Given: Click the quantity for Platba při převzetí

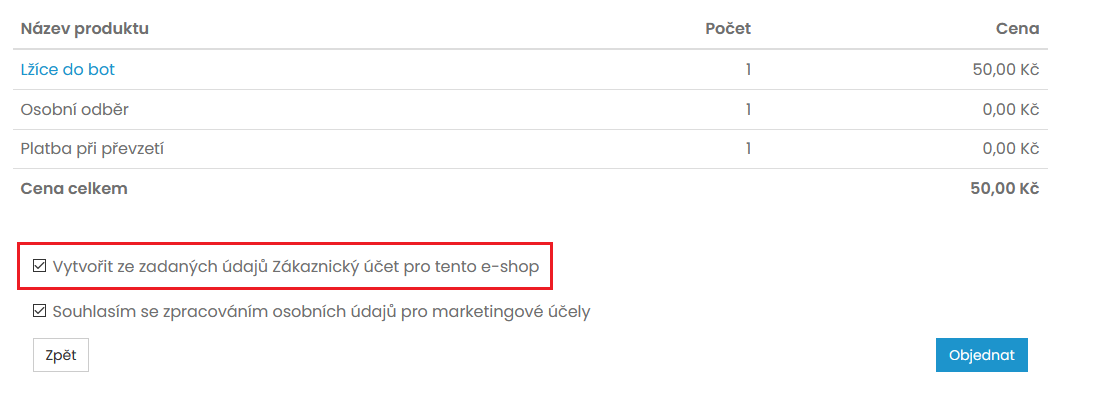Looking at the screenshot, I should 747,149.
